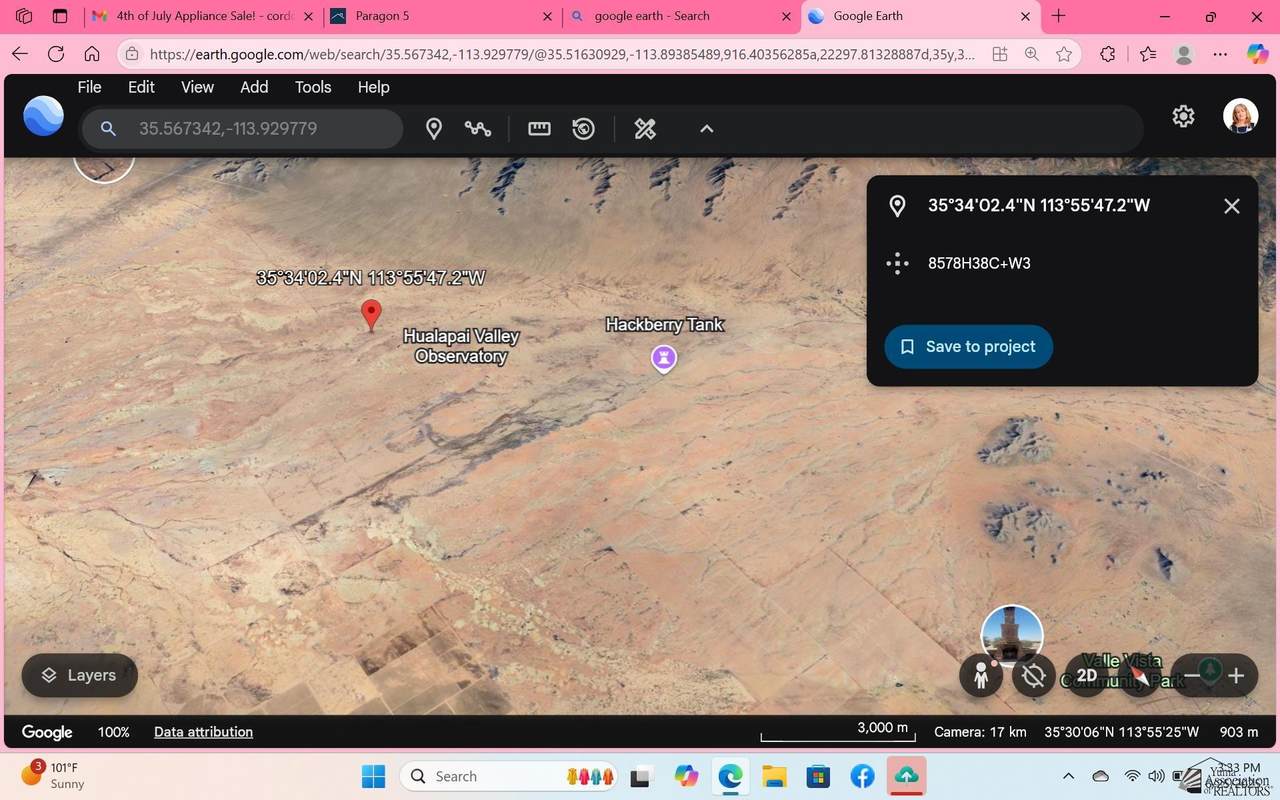Toggle the 2D view button
Image resolution: width=1280 pixels, height=800 pixels.
pyautogui.click(x=1087, y=676)
